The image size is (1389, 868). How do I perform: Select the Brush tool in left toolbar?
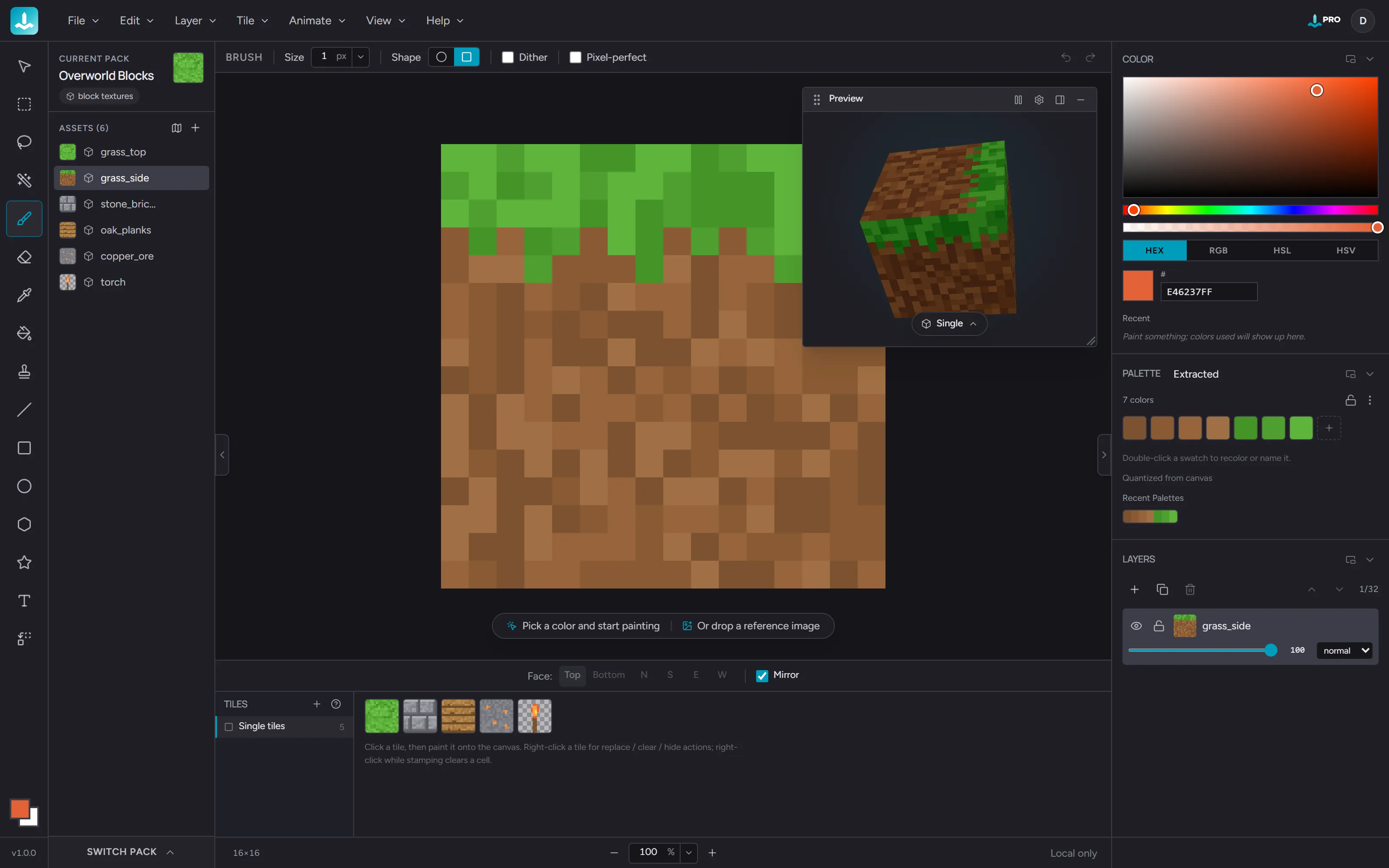click(24, 219)
